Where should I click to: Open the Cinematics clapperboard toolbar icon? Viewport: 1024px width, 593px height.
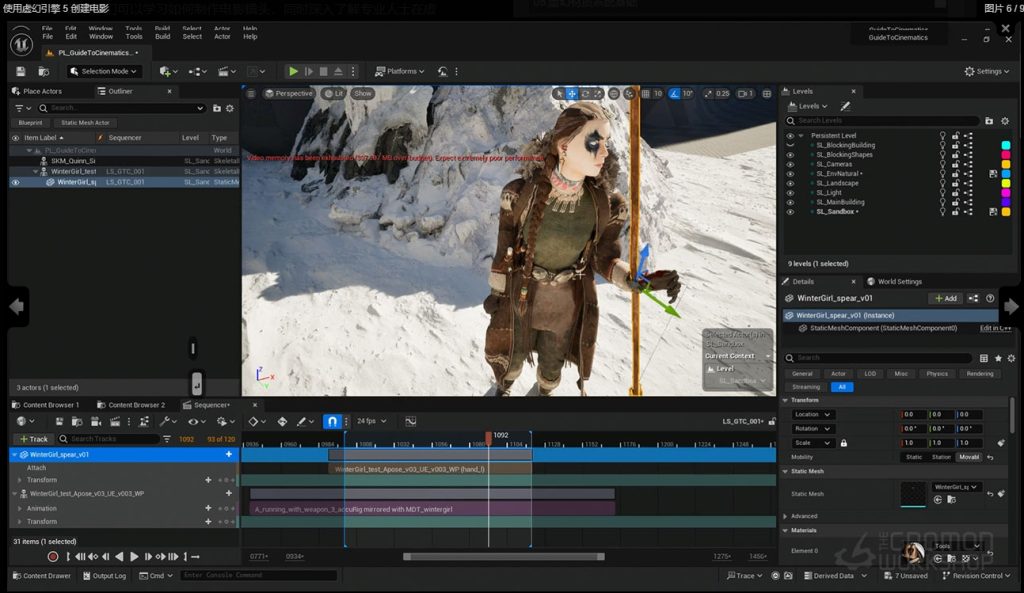click(x=226, y=71)
